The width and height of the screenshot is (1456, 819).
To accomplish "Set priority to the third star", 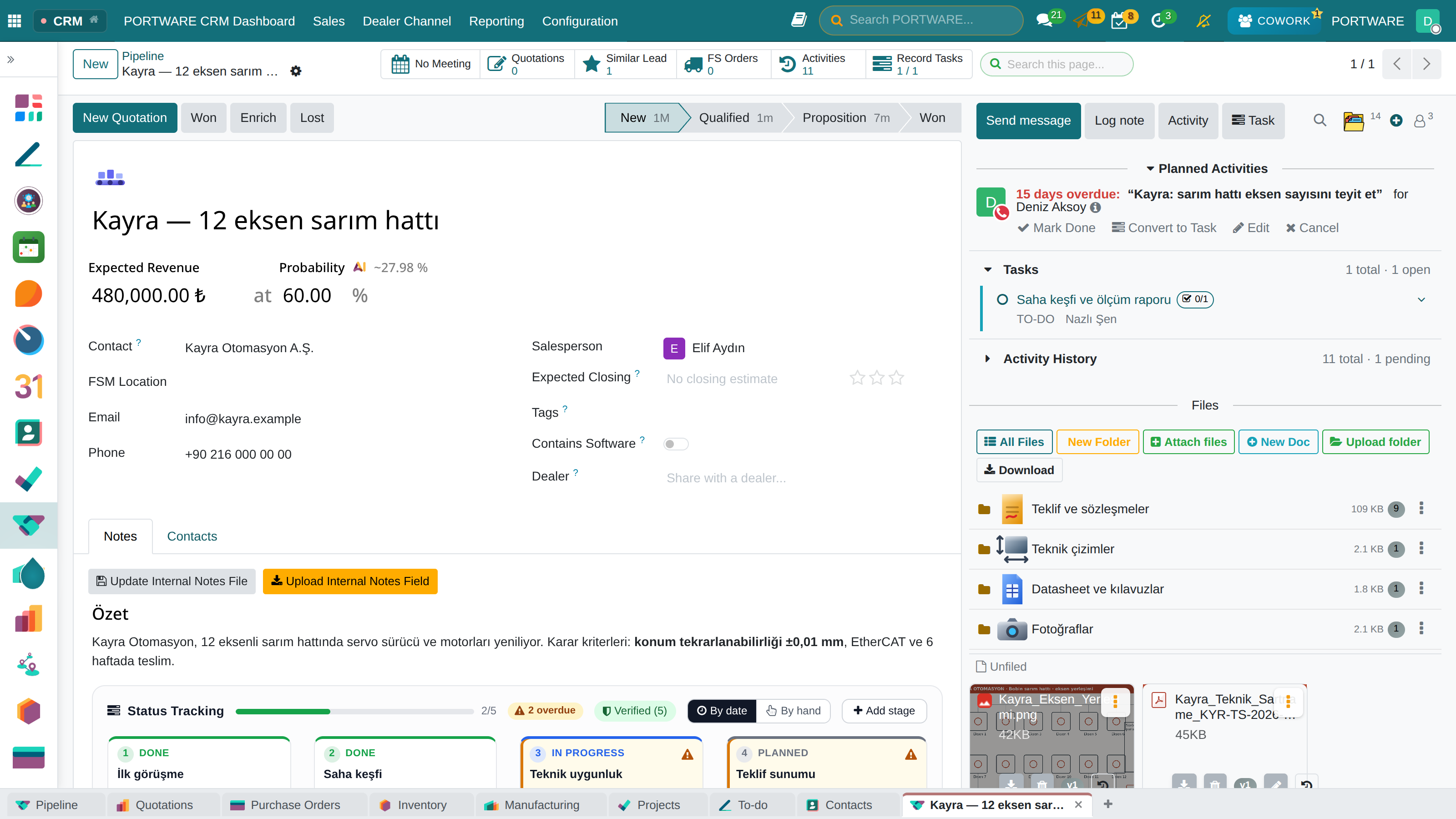I will point(896,378).
